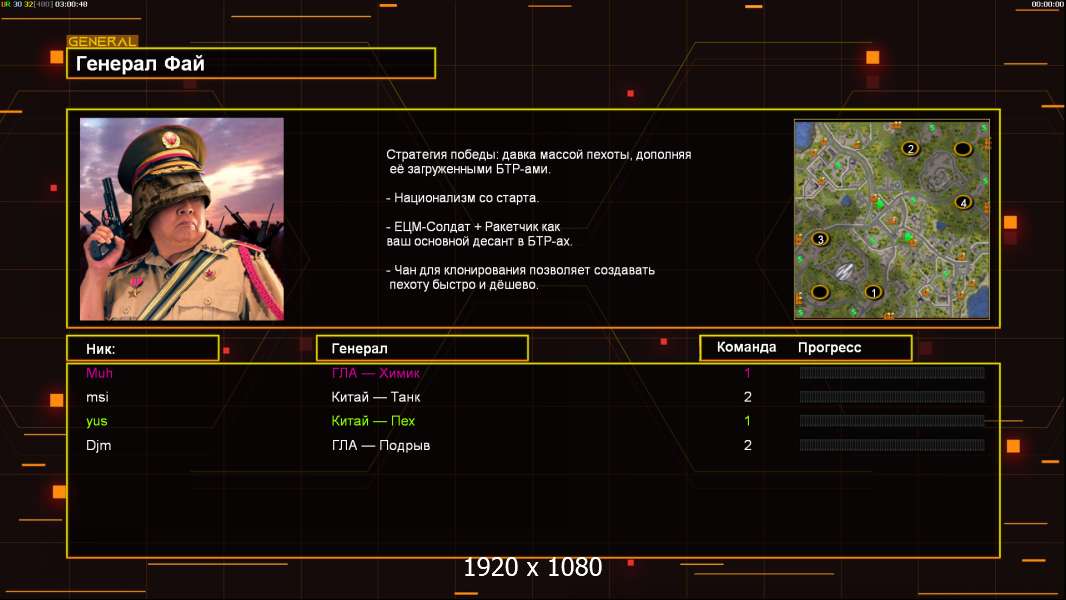Click the 'Ник:' column header

[143, 349]
